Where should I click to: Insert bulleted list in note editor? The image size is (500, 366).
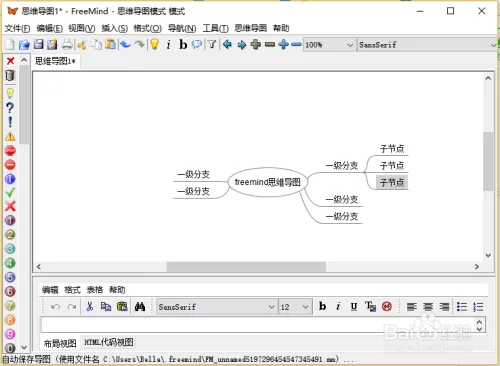[462, 307]
